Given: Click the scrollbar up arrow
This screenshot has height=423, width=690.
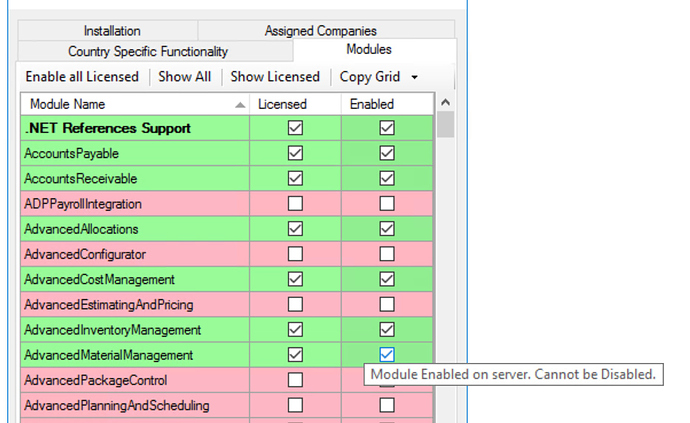Looking at the screenshot, I should pyautogui.click(x=445, y=103).
